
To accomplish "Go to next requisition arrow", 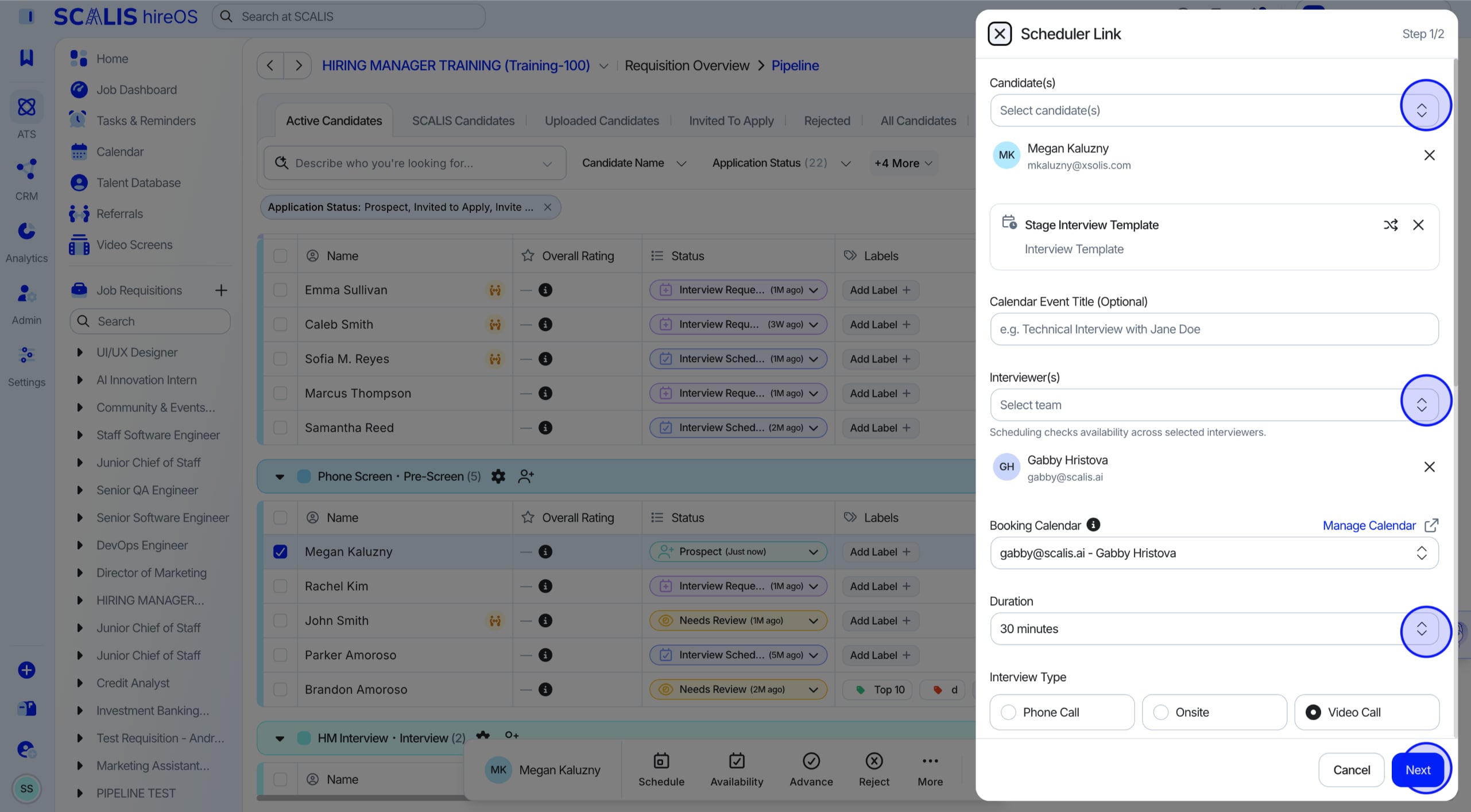I will tap(298, 65).
